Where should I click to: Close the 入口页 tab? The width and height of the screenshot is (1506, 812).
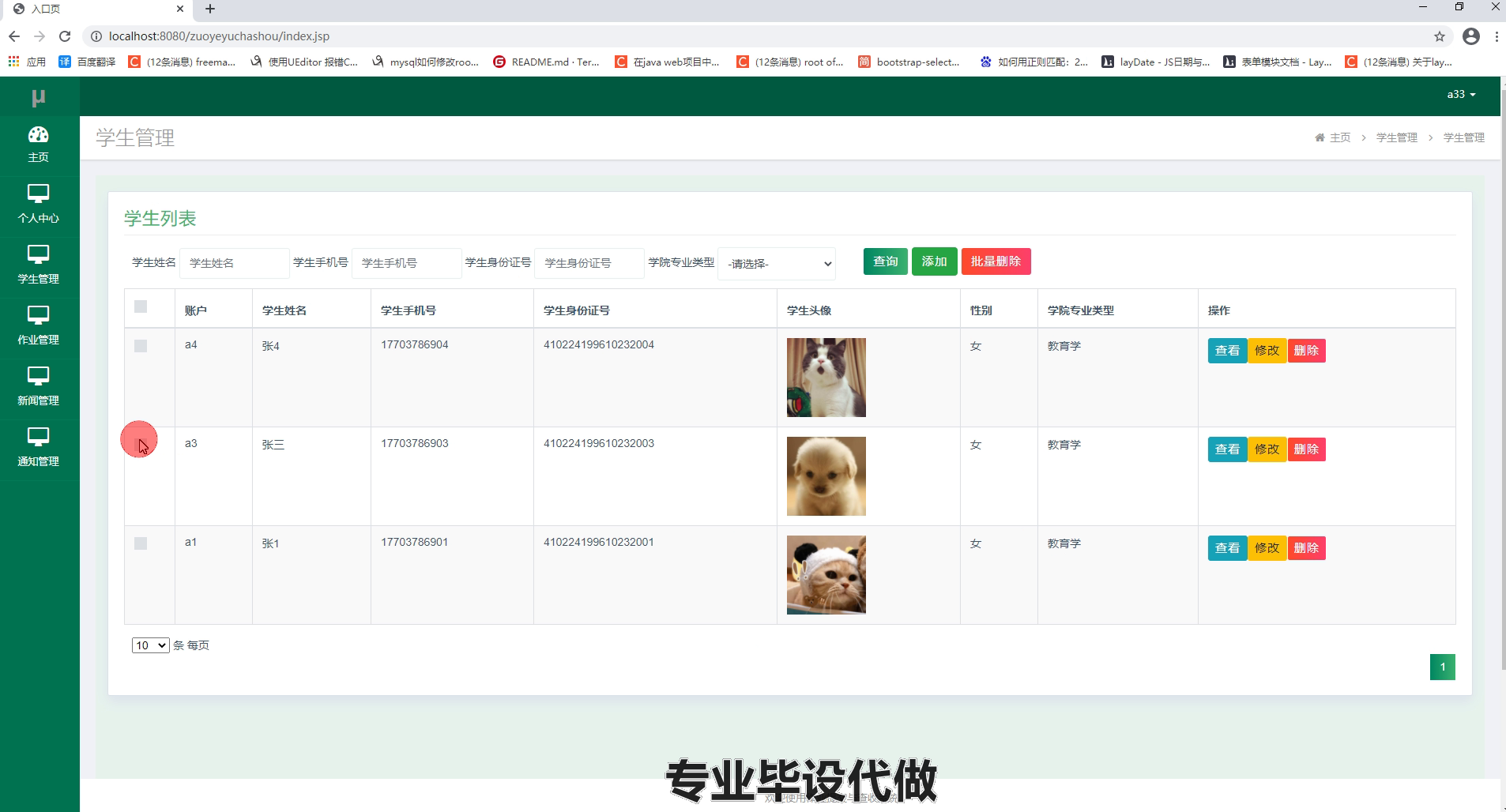pyautogui.click(x=180, y=9)
